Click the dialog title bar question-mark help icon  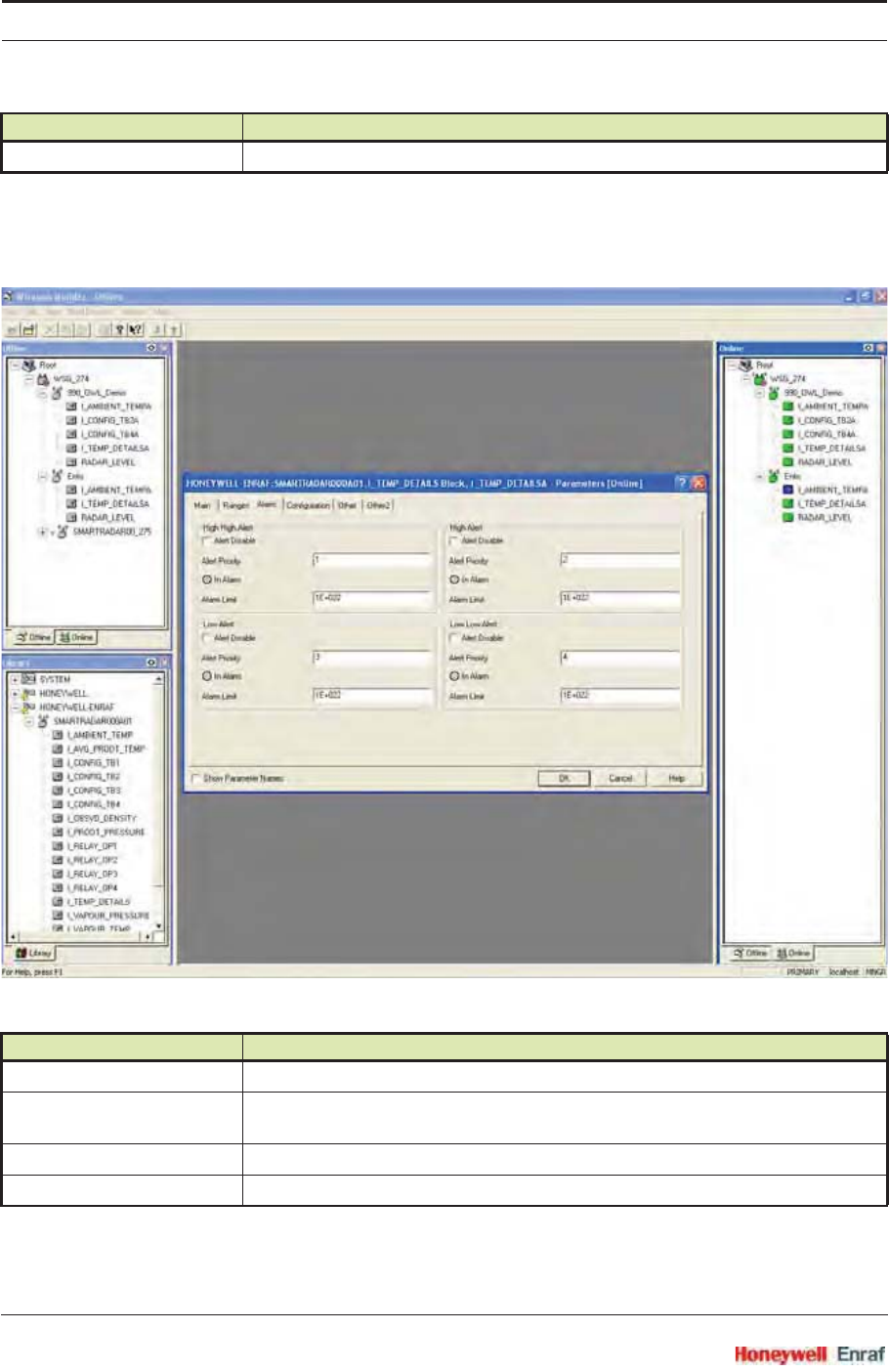click(x=683, y=483)
